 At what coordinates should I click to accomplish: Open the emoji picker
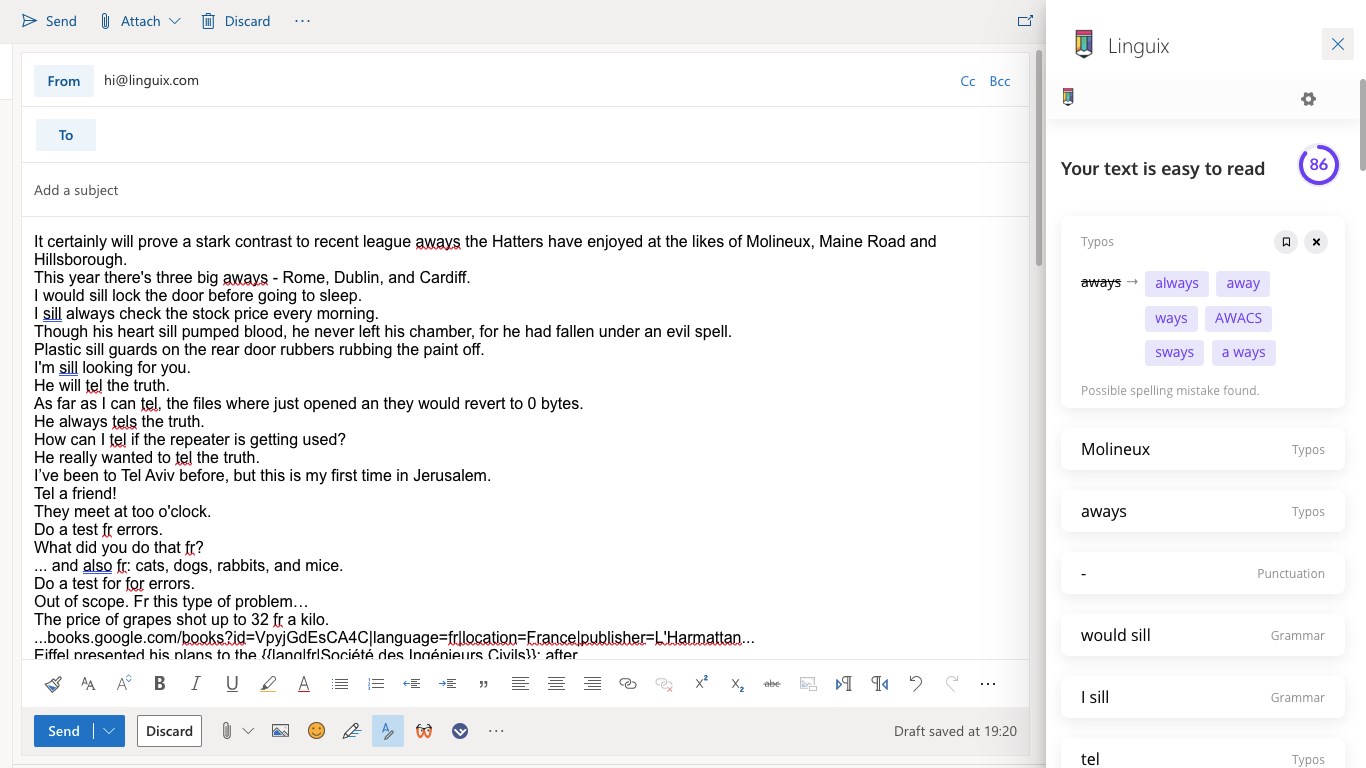point(316,731)
